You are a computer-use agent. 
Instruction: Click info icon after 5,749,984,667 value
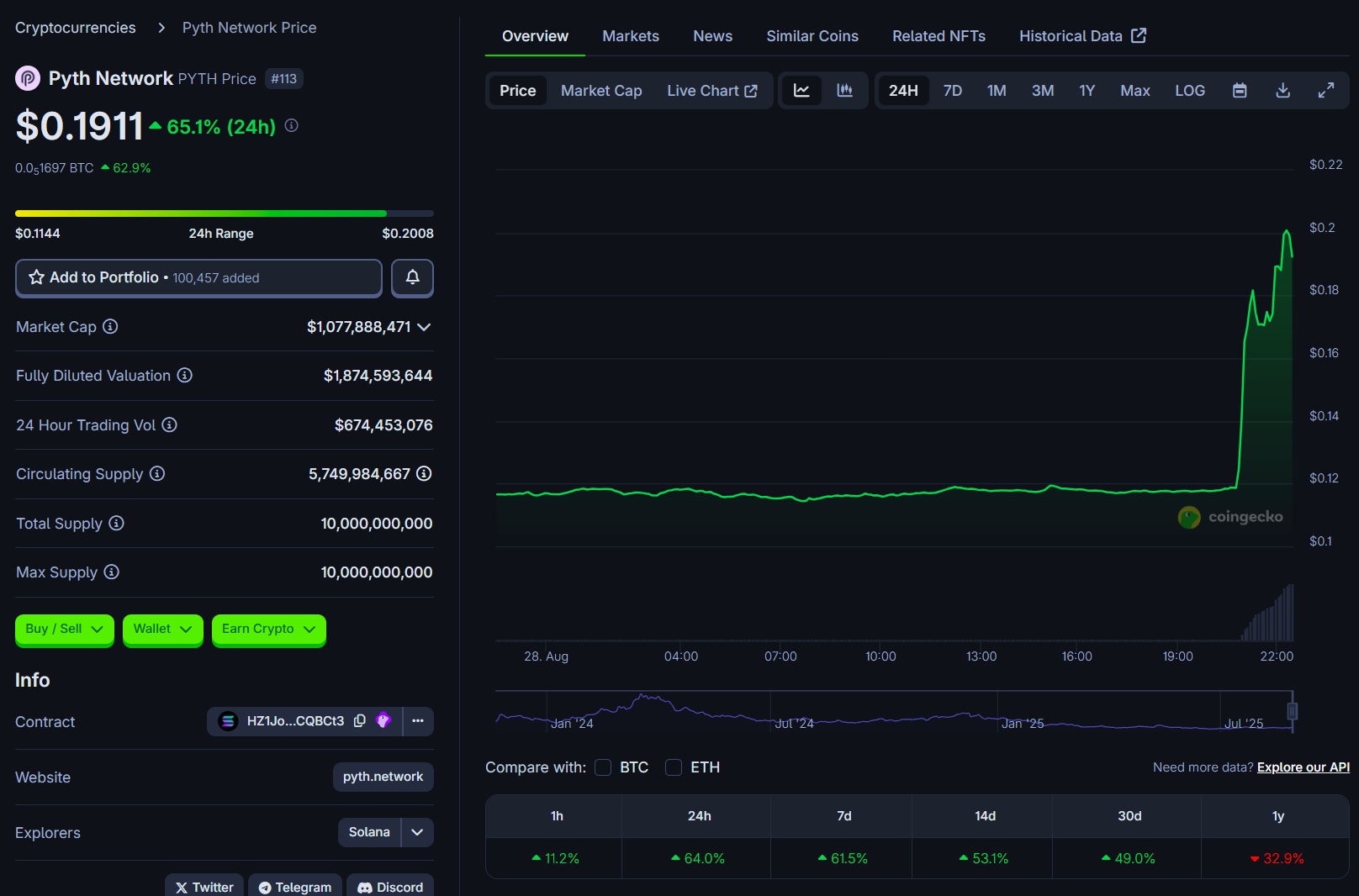(424, 473)
